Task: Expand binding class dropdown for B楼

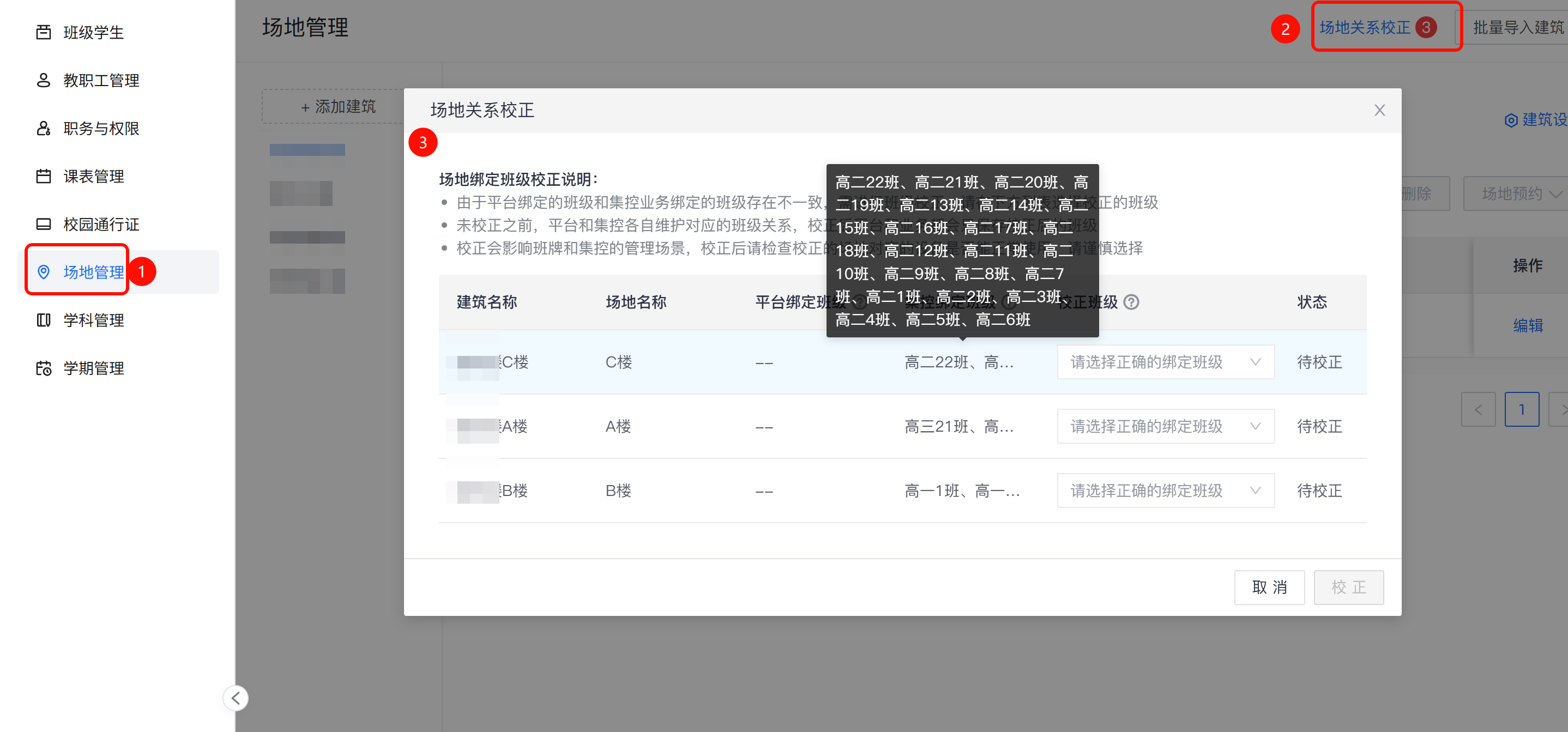Action: 1165,491
